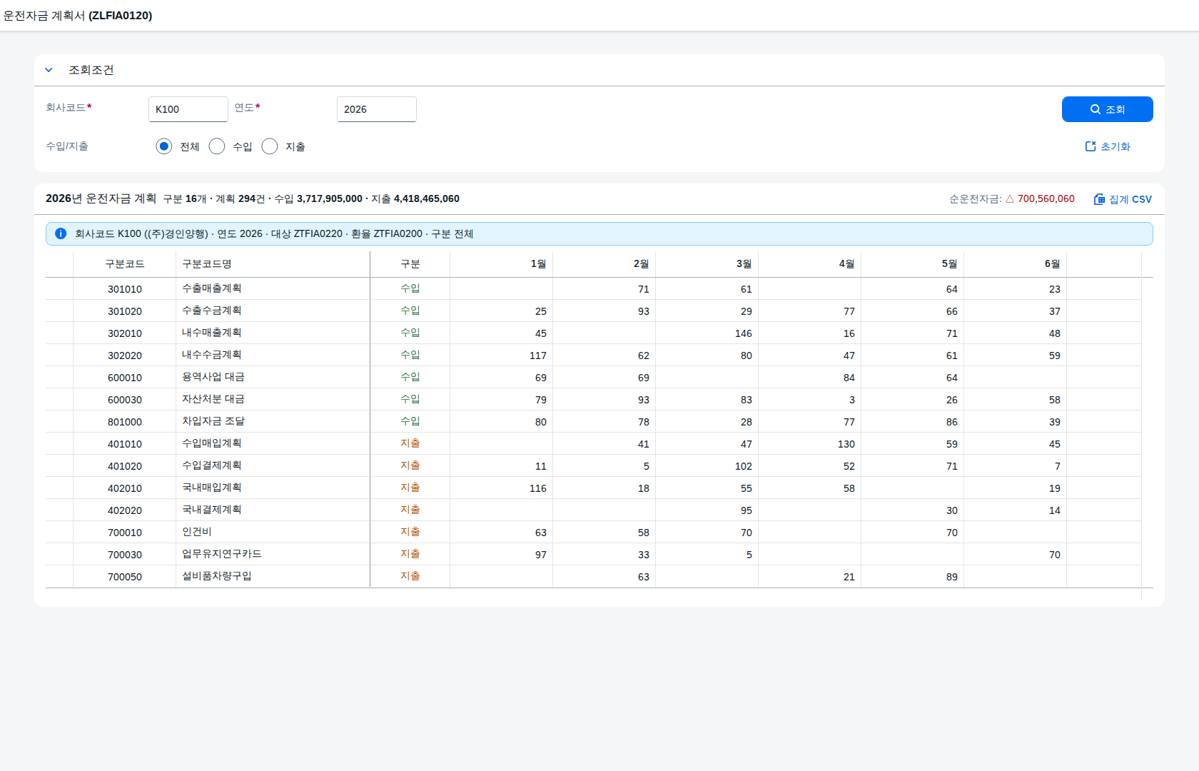The image size is (1199, 771).
Task: Click the net working capital amount 700,560,060
Action: click(1045, 199)
